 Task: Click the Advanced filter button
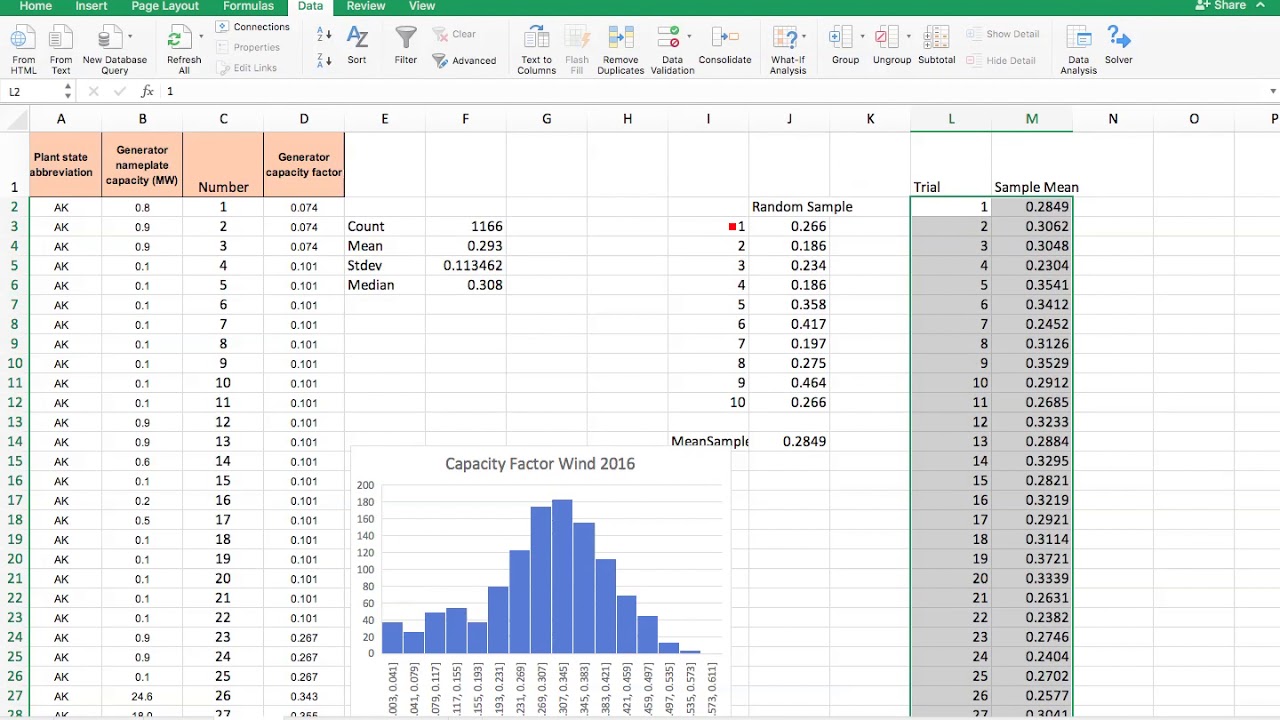[x=464, y=61]
